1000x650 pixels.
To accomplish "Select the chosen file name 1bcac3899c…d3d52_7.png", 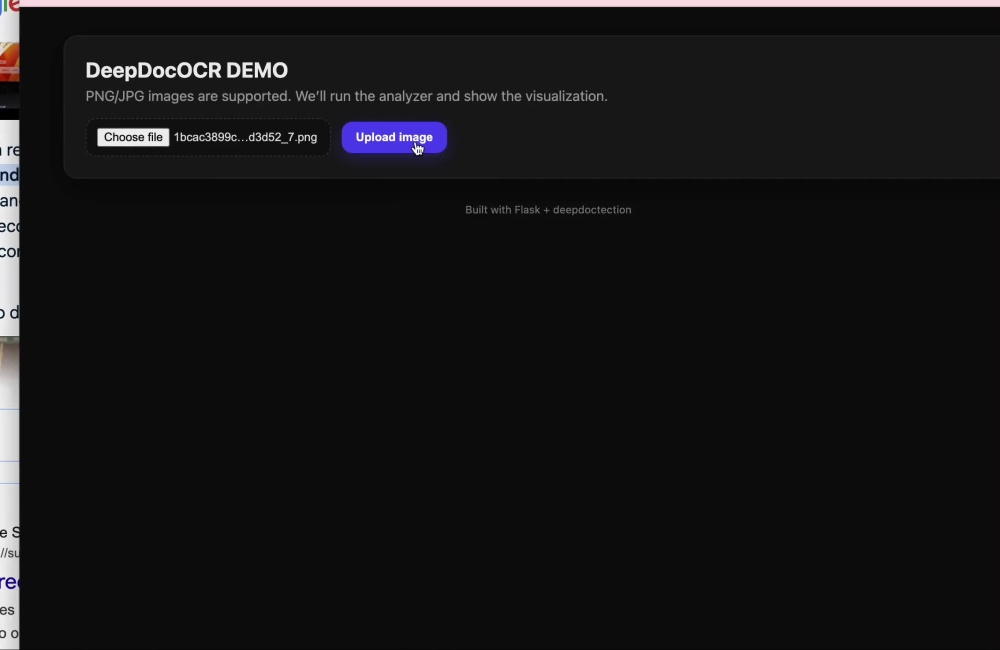I will 246,137.
